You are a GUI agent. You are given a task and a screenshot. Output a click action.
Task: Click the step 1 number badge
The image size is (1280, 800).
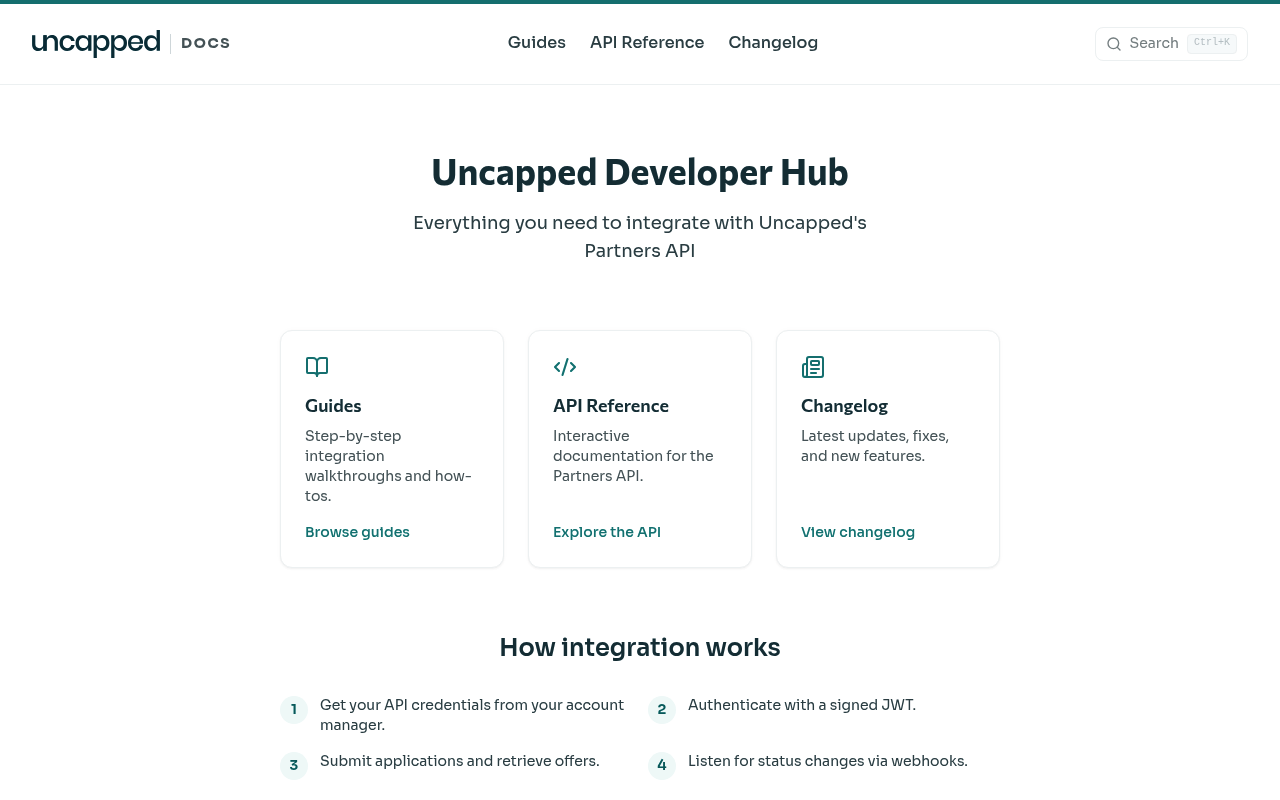(294, 710)
